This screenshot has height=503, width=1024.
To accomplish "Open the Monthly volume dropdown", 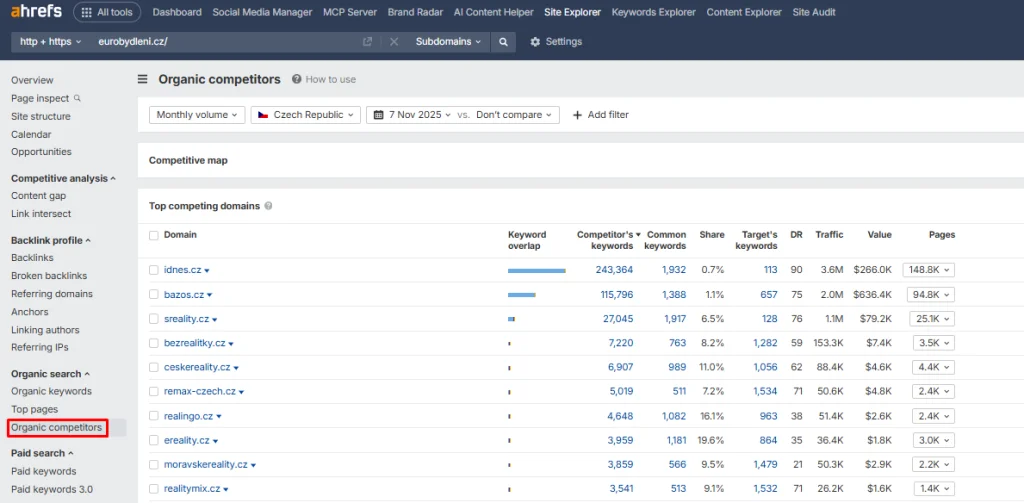I will pyautogui.click(x=197, y=115).
